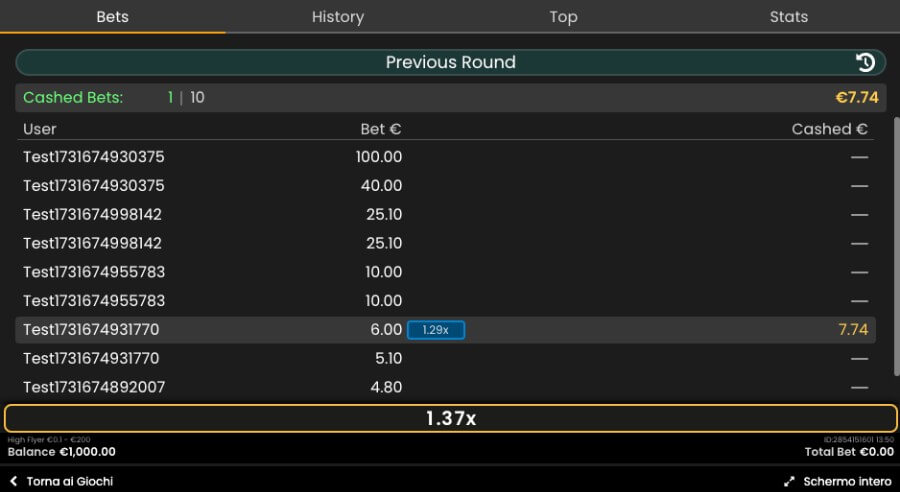Click the High Flyer €0.1 - €200 label
The width and height of the screenshot is (900, 492).
tap(49, 440)
